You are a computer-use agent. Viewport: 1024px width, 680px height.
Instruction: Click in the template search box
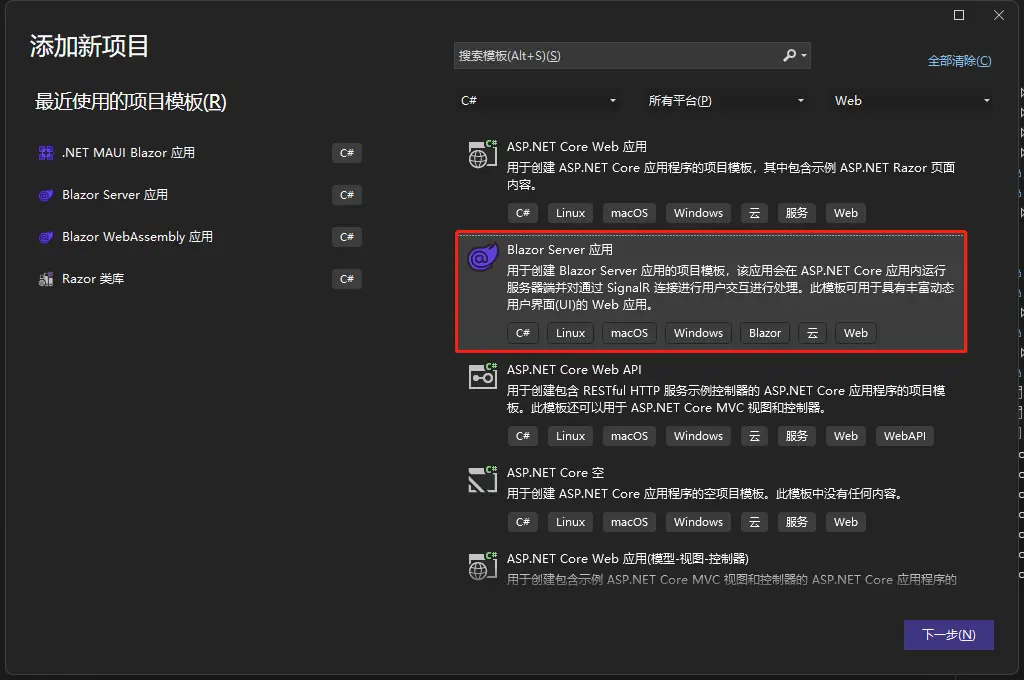615,56
